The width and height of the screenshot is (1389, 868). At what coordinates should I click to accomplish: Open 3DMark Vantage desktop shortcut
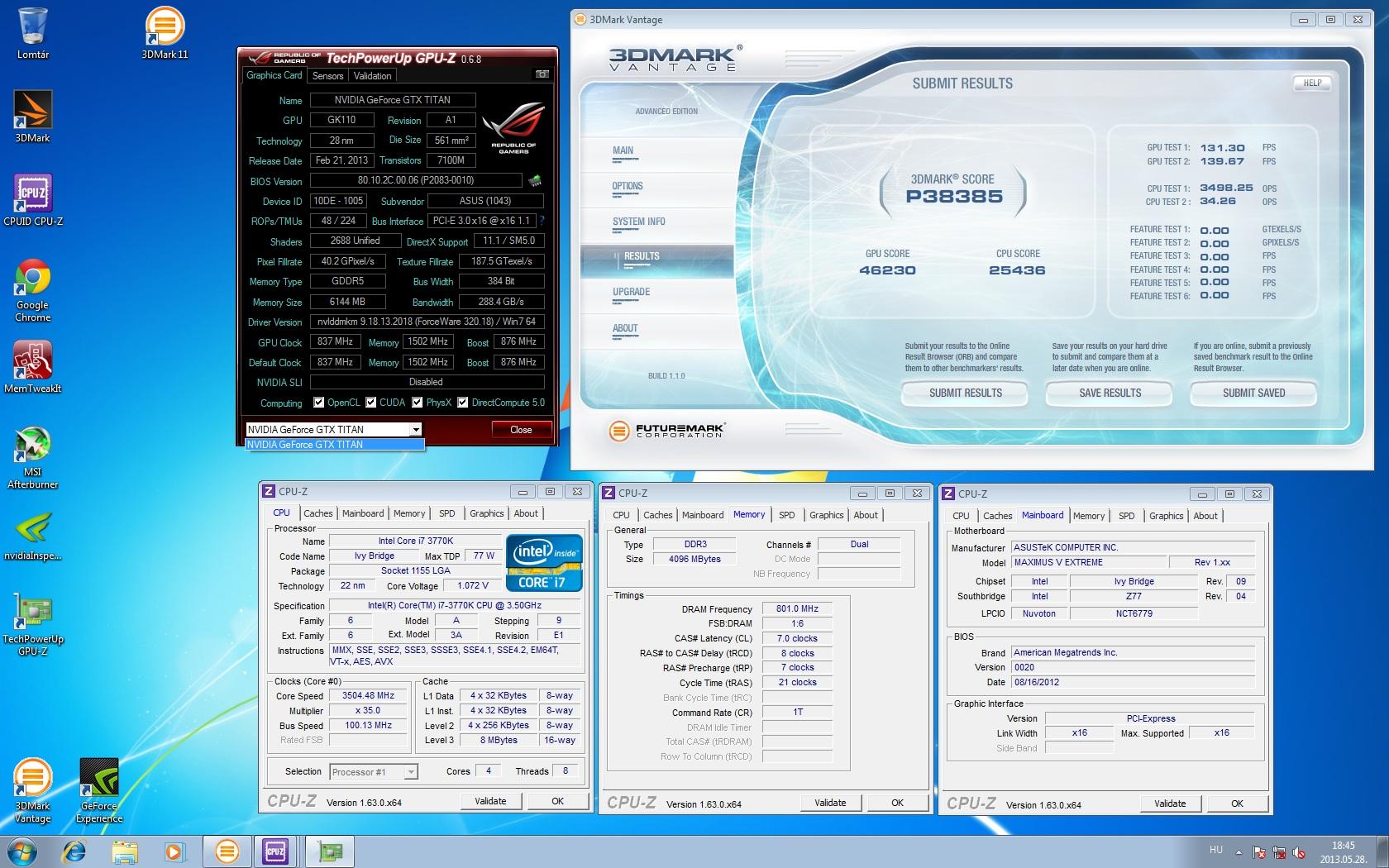point(33,790)
